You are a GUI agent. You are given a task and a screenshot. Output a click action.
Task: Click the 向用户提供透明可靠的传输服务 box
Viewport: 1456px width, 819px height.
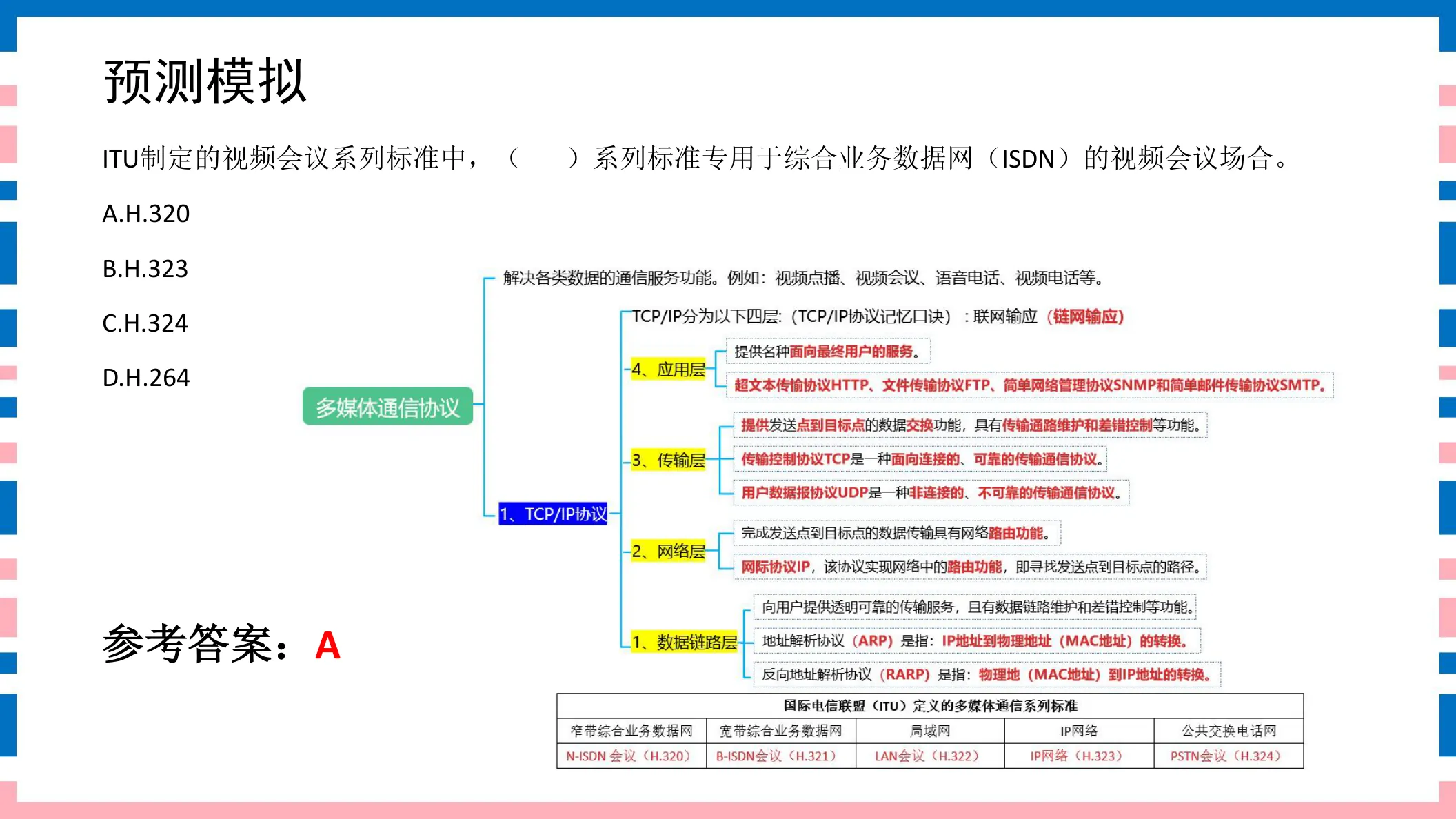click(x=975, y=607)
